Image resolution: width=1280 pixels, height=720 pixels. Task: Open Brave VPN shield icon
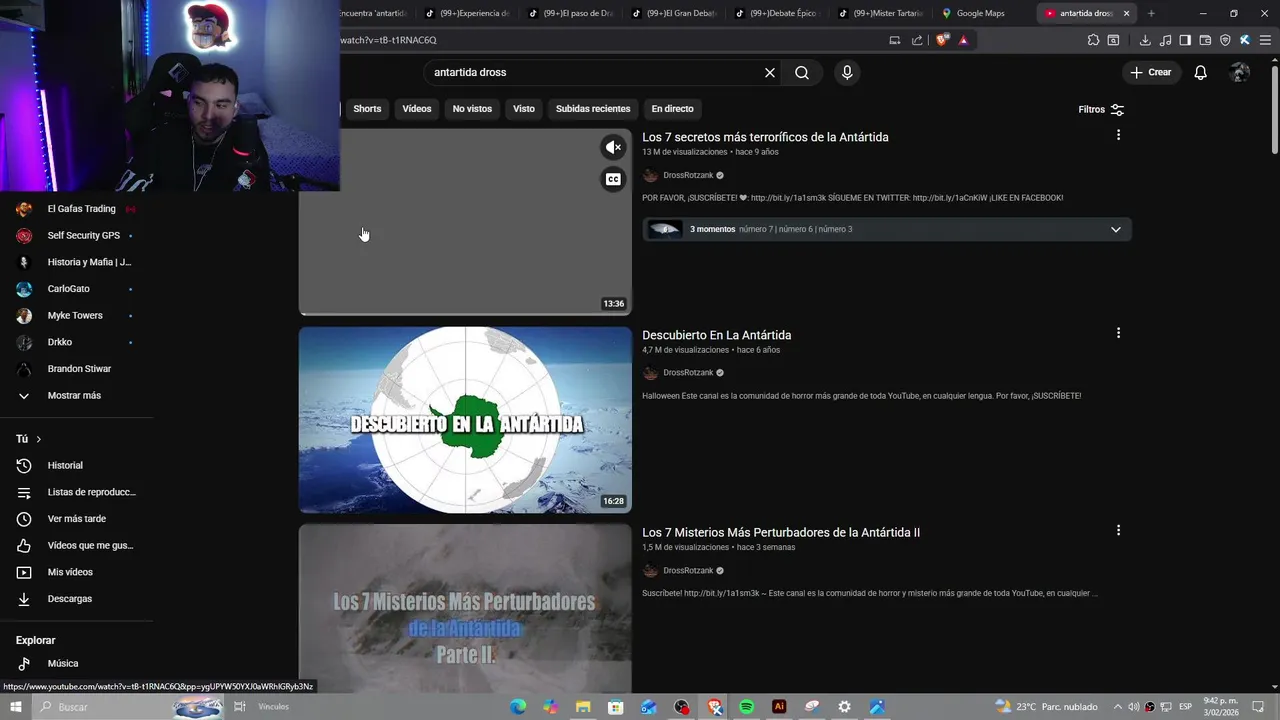[1225, 40]
